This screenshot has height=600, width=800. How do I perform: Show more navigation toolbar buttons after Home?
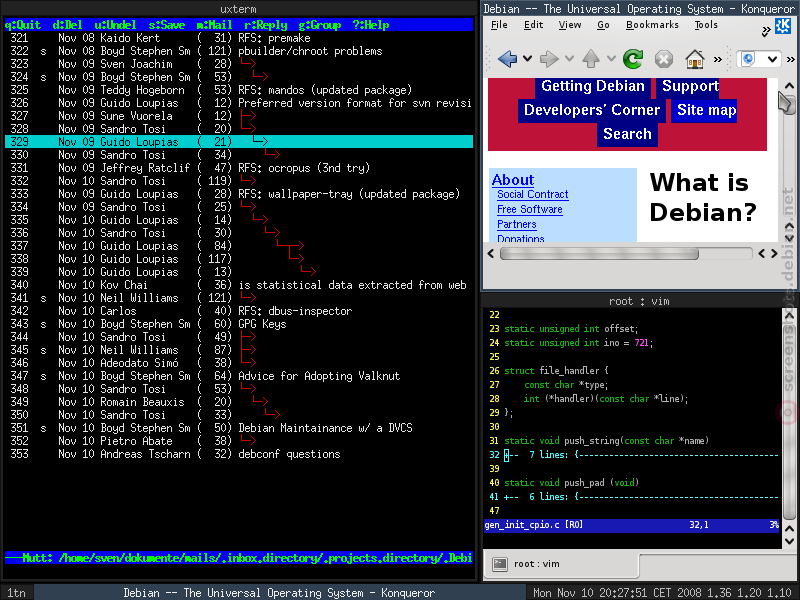pyautogui.click(x=718, y=59)
